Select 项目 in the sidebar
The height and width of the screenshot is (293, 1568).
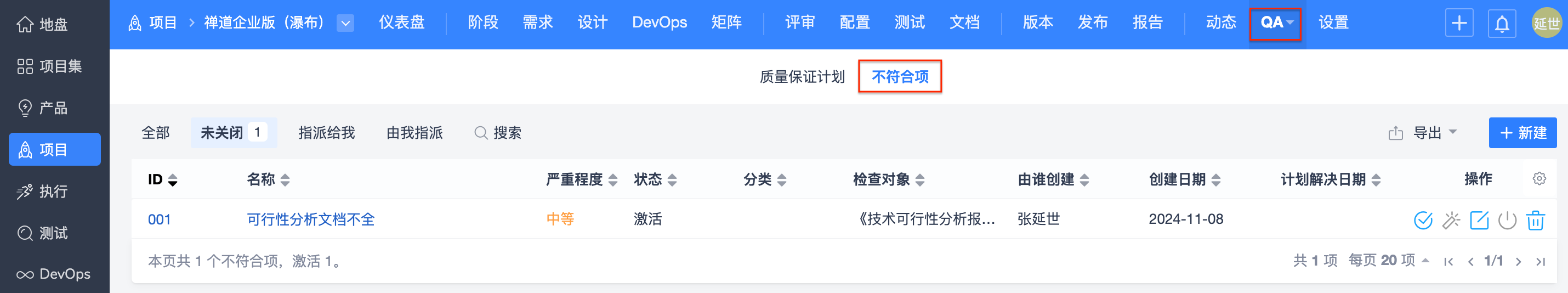click(x=54, y=149)
